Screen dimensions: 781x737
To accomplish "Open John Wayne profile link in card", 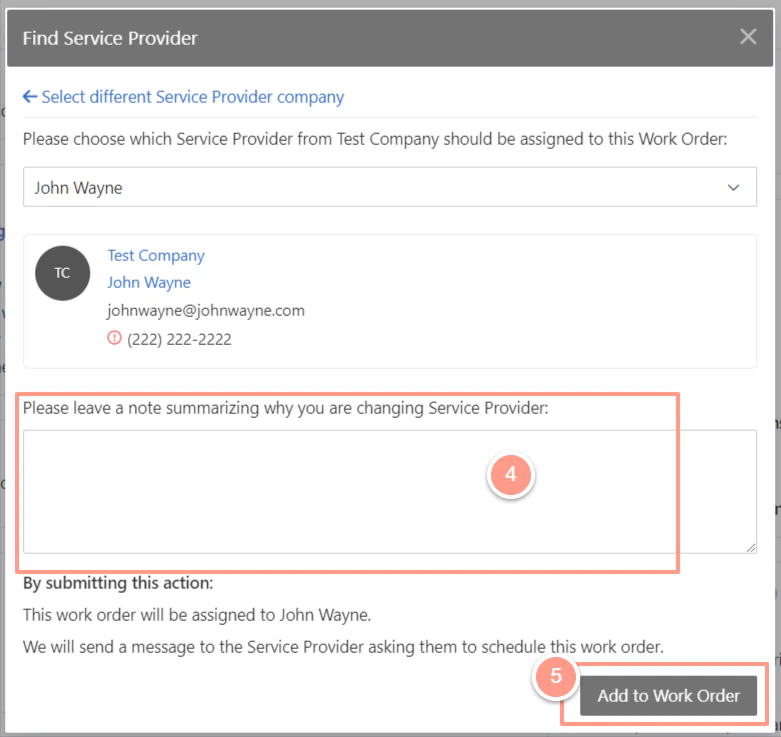I will [149, 282].
